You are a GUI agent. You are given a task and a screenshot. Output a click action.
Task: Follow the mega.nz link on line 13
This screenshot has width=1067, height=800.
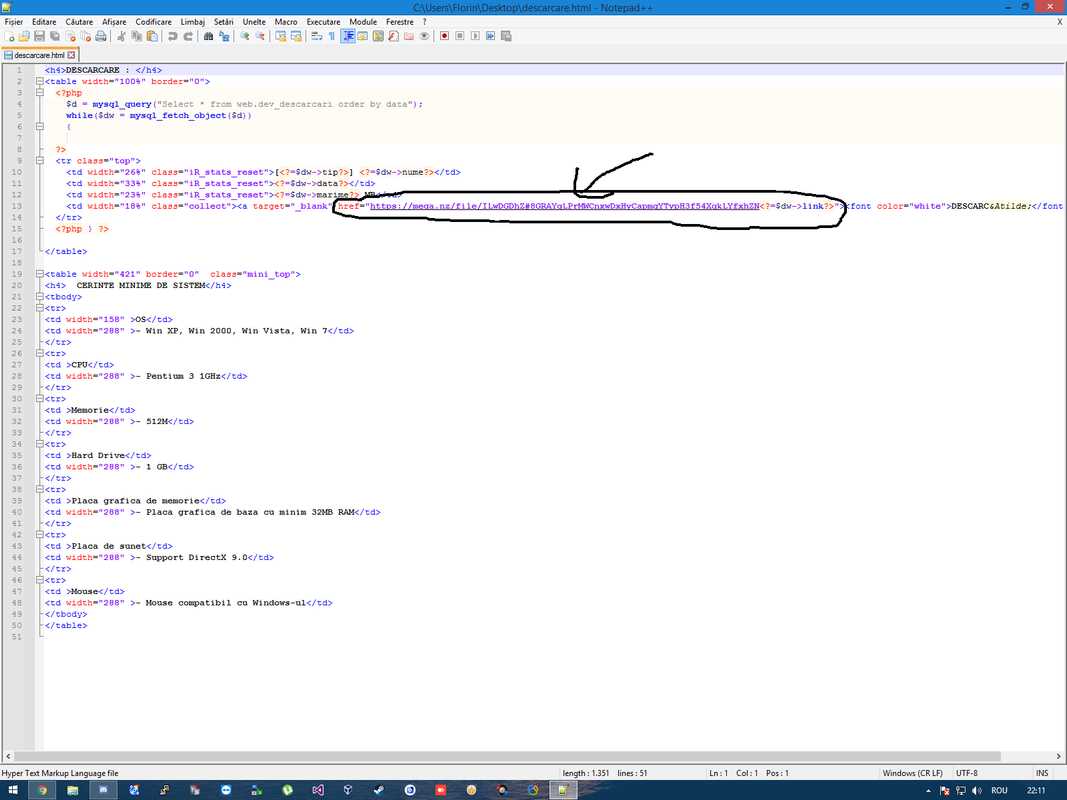click(x=564, y=206)
